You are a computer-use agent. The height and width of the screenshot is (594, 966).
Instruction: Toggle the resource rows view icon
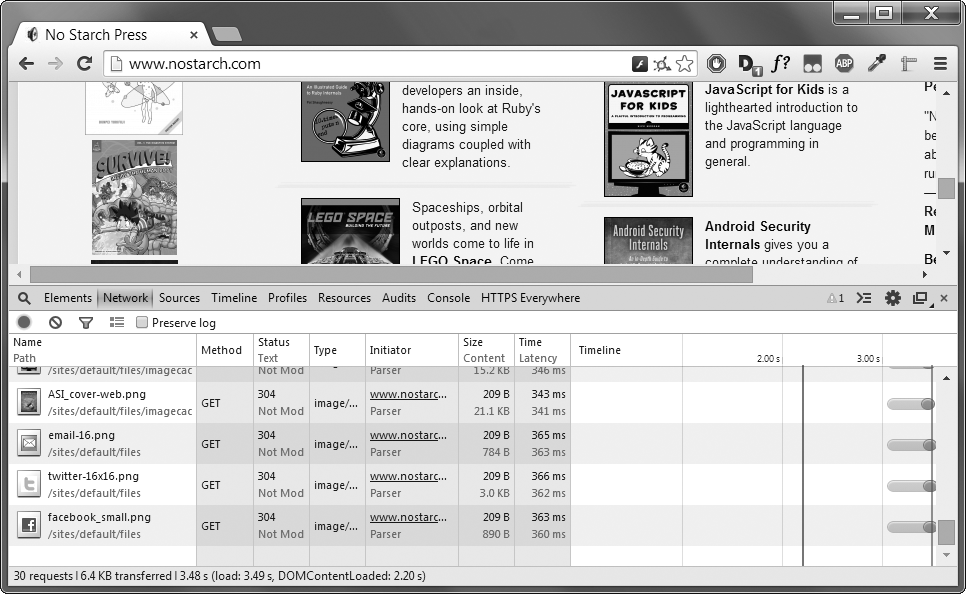coord(116,322)
